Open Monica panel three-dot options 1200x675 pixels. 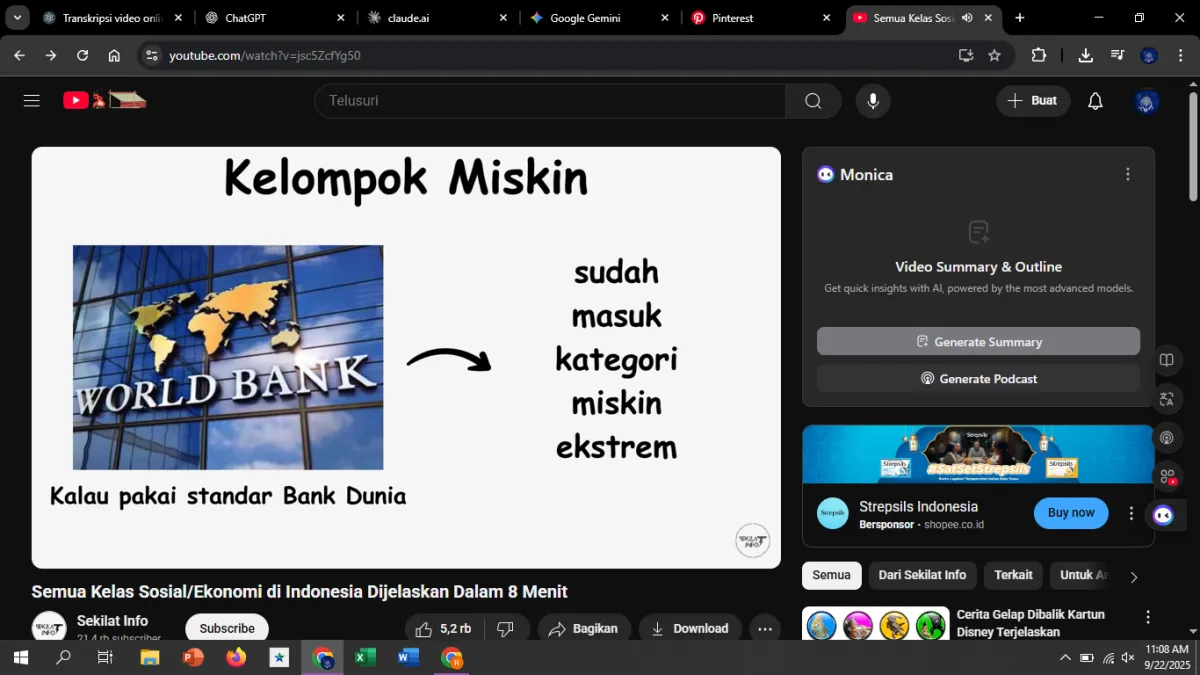click(1128, 174)
